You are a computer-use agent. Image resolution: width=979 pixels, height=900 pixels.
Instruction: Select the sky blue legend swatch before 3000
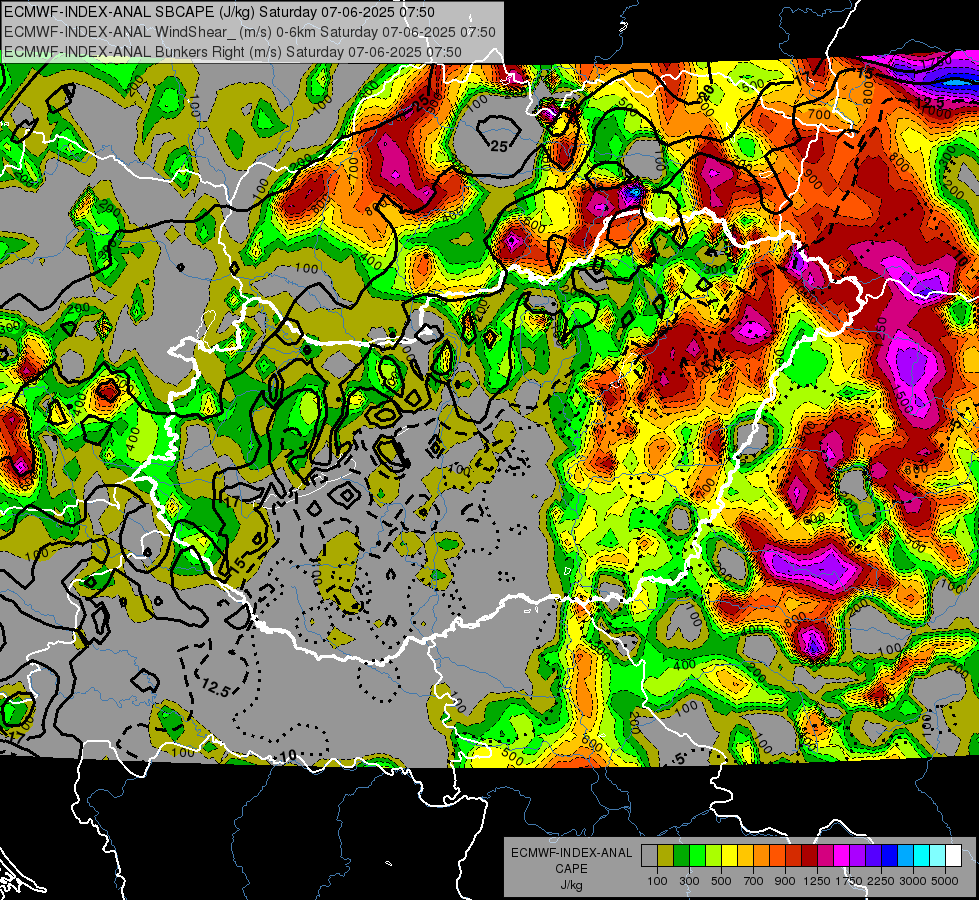point(905,856)
